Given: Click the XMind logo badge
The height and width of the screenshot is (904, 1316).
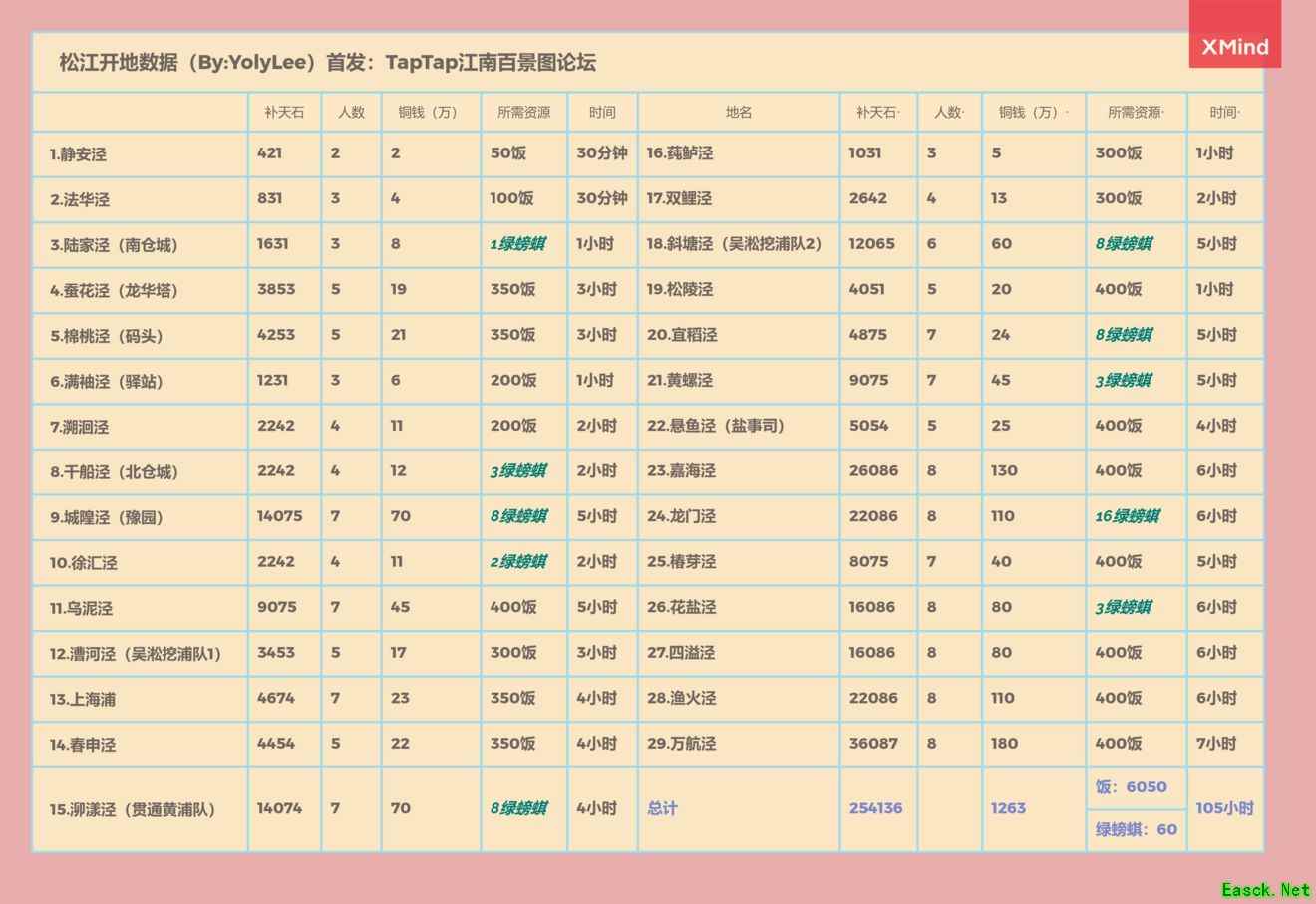Looking at the screenshot, I should [1234, 46].
